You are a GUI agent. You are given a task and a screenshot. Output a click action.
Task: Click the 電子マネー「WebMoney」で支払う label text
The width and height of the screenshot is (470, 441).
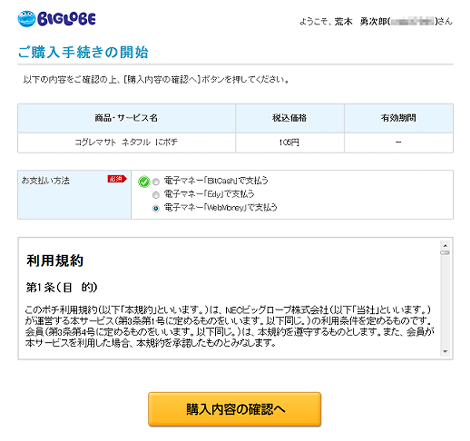(220, 208)
